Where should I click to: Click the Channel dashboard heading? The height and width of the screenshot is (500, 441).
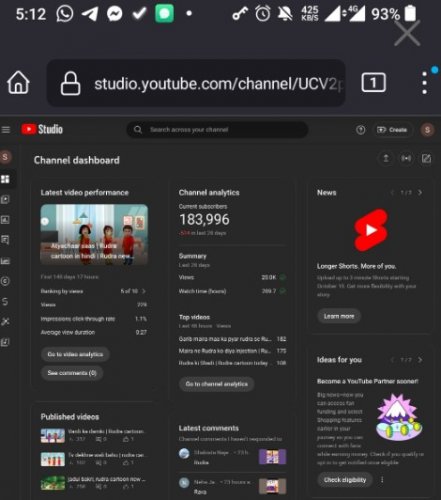[x=77, y=160]
